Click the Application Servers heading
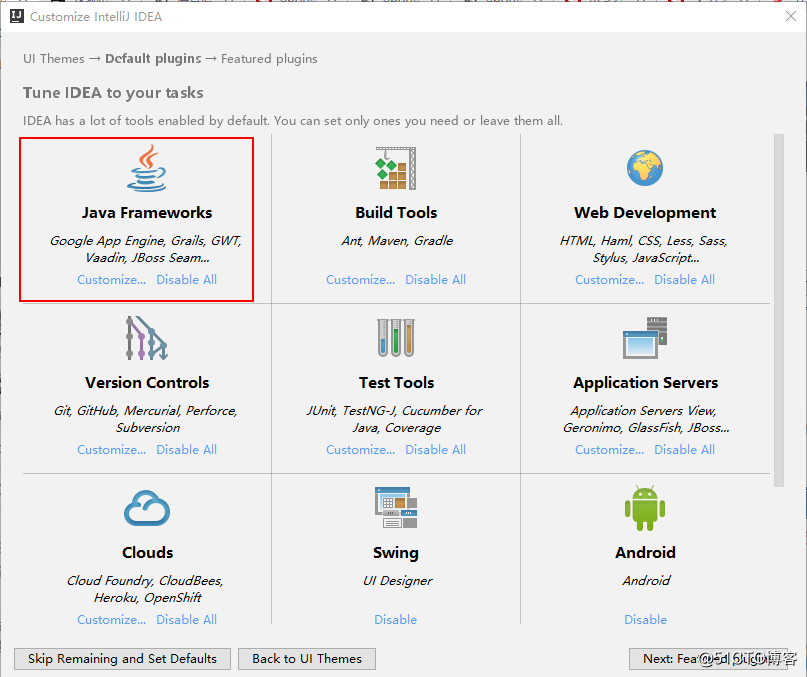The width and height of the screenshot is (807, 677). pos(645,383)
